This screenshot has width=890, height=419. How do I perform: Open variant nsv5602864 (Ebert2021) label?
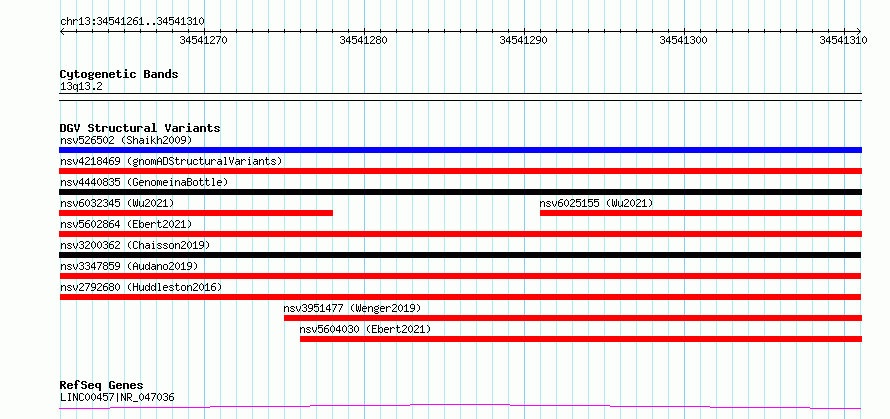[x=126, y=224]
